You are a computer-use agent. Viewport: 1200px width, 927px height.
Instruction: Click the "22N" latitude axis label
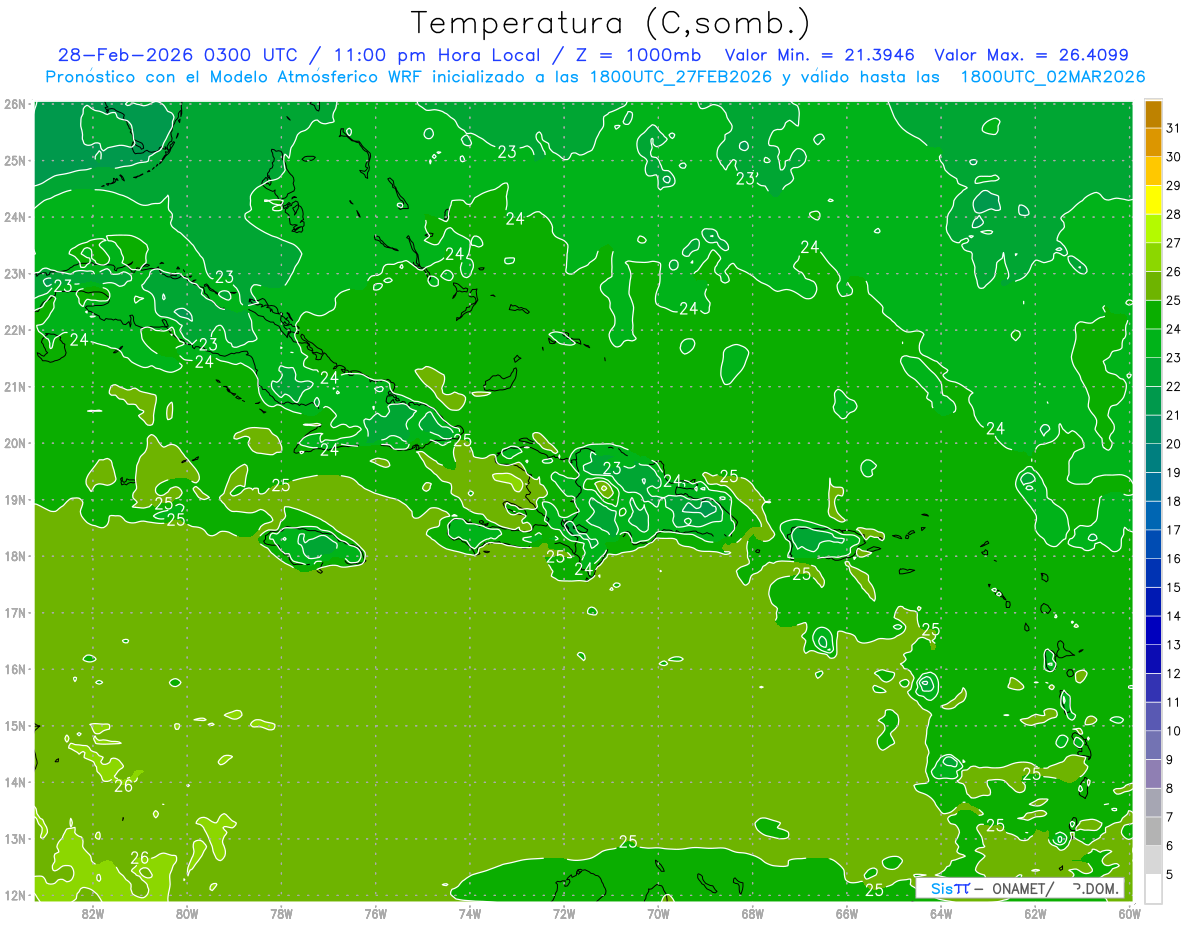[15, 330]
